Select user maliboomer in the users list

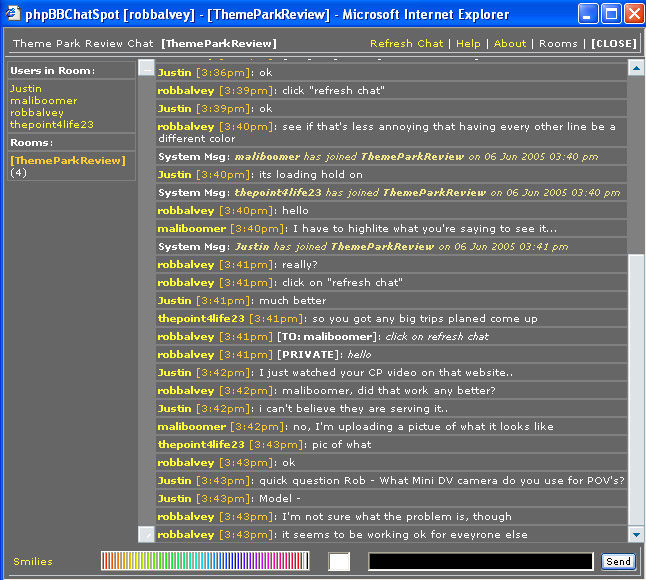click(44, 101)
